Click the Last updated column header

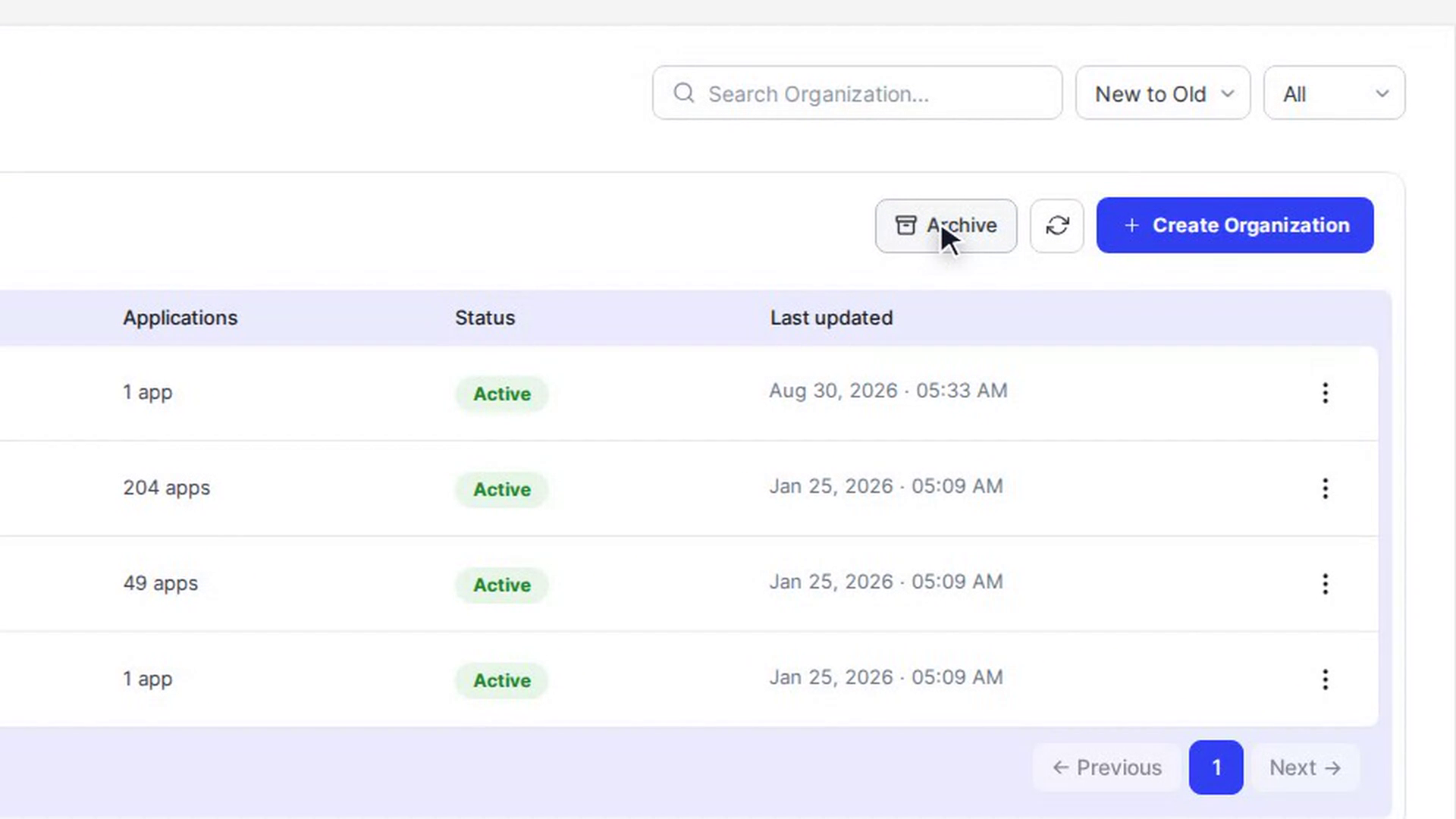point(831,318)
